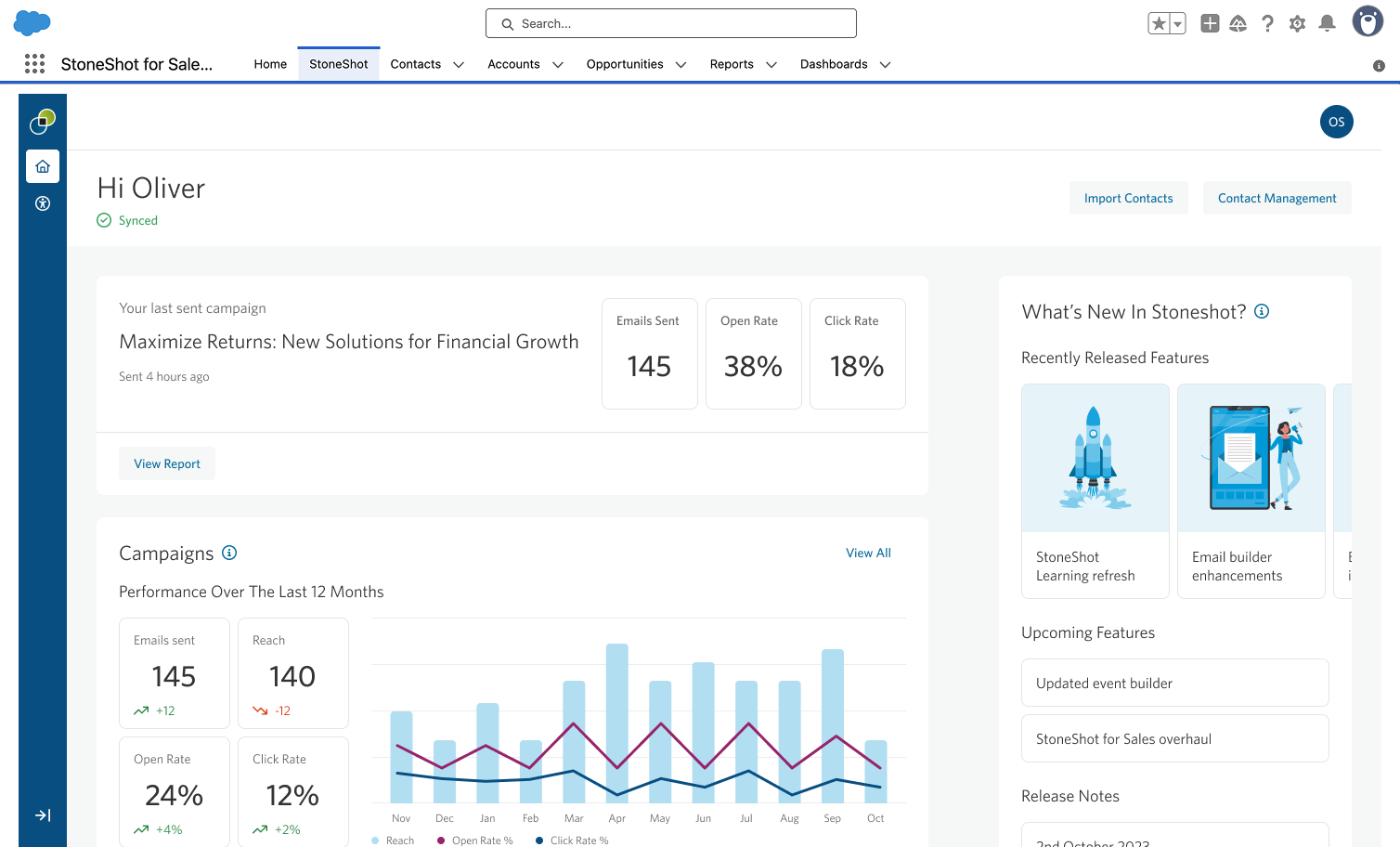
Task: Open the View All campaigns link
Action: click(868, 553)
